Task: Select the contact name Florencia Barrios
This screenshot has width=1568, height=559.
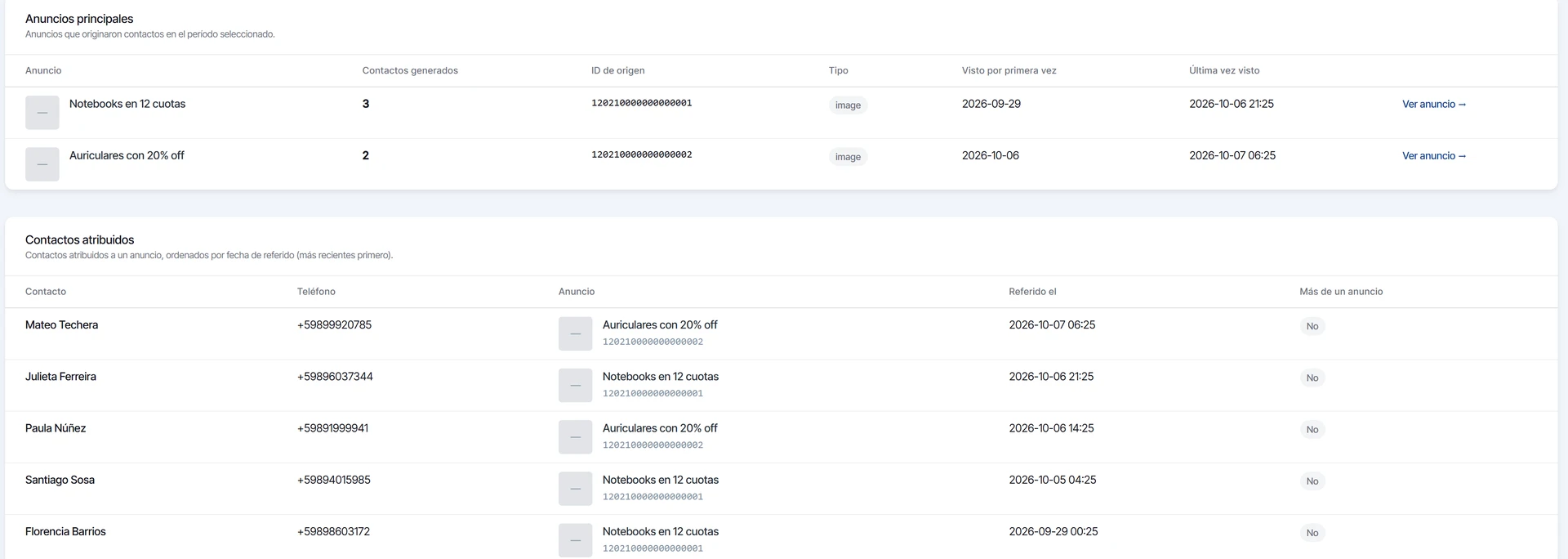Action: point(66,531)
